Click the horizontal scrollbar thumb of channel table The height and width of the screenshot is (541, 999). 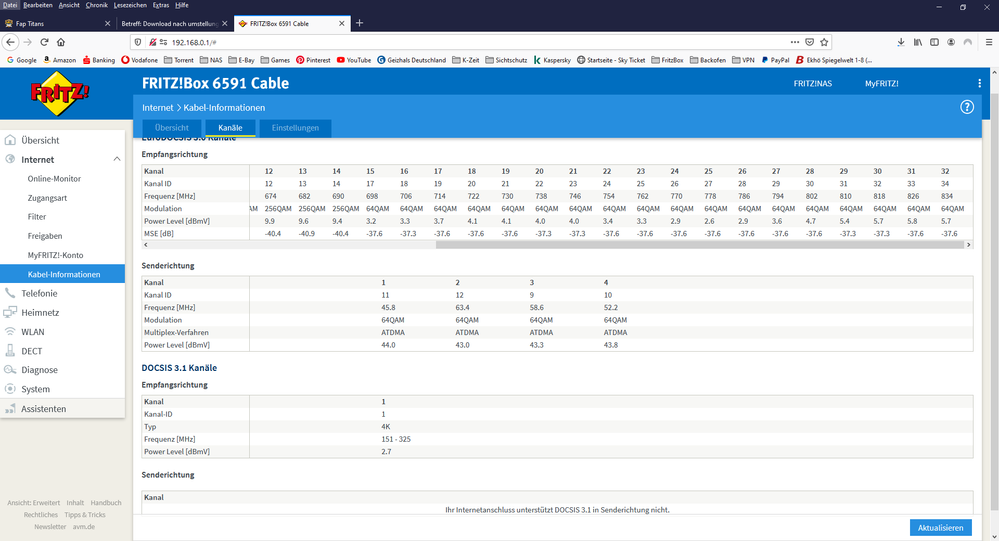700,245
